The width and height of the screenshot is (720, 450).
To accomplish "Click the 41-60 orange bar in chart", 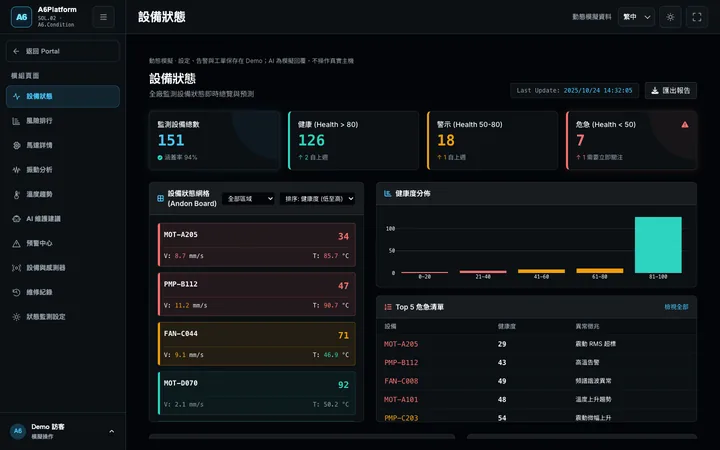I will [x=541, y=271].
